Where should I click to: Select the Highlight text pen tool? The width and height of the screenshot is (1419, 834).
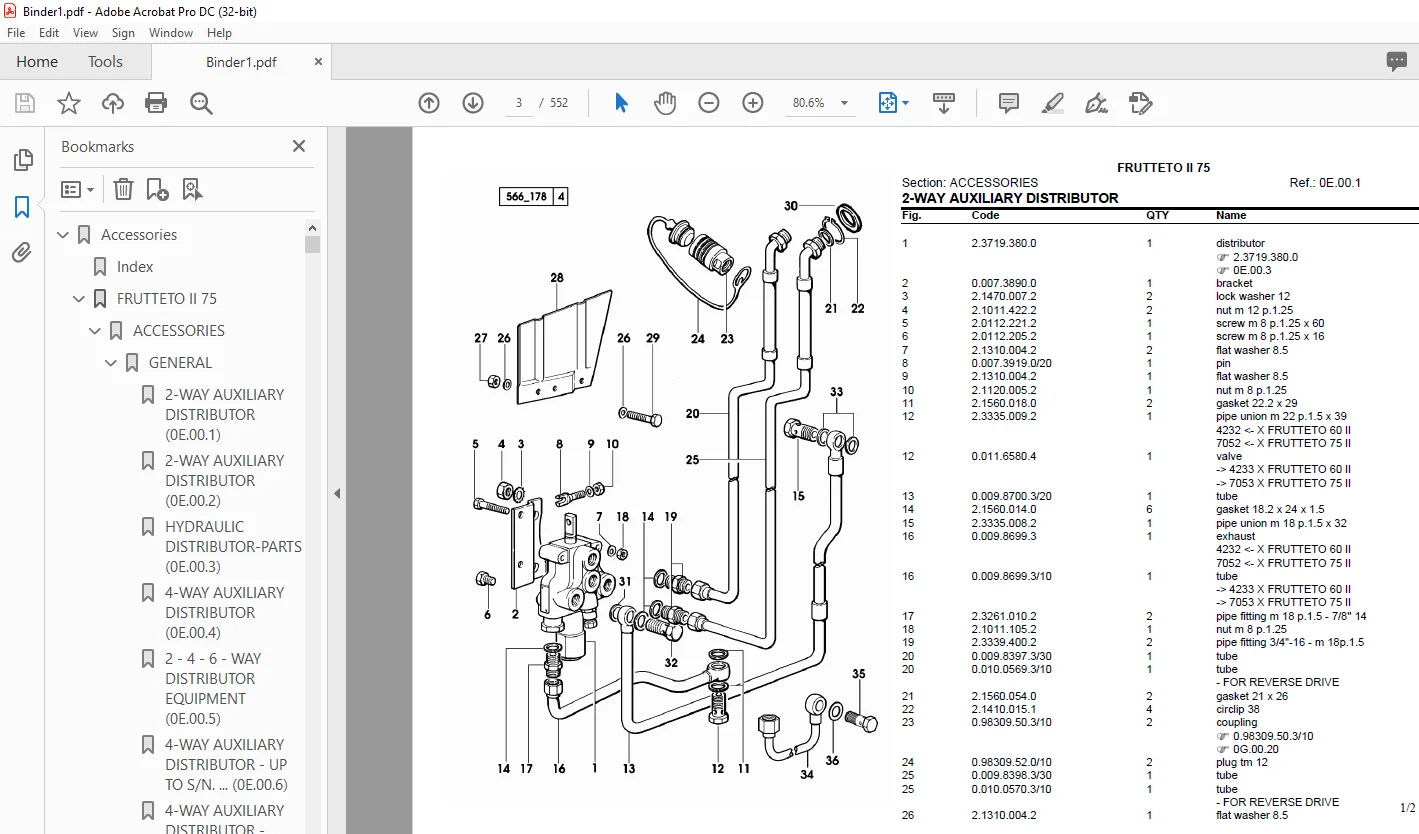1053,103
